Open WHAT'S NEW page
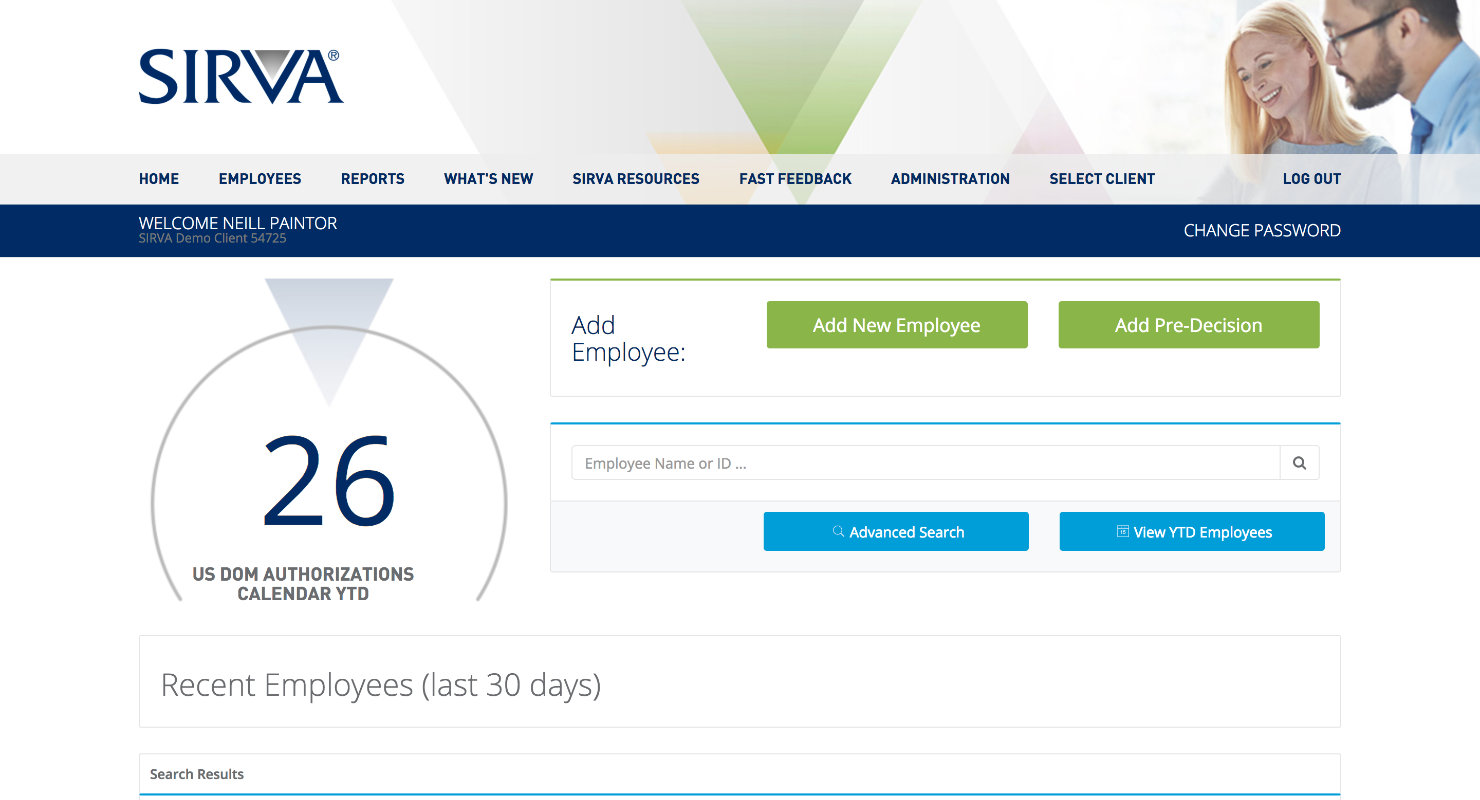This screenshot has height=800, width=1480. point(489,179)
